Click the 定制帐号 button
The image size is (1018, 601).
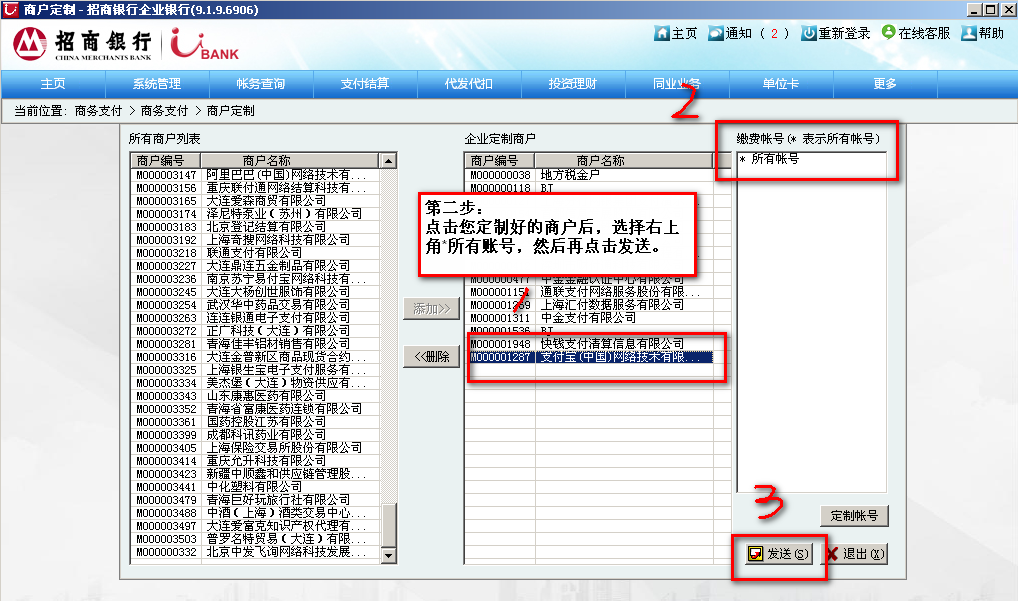pyautogui.click(x=854, y=516)
